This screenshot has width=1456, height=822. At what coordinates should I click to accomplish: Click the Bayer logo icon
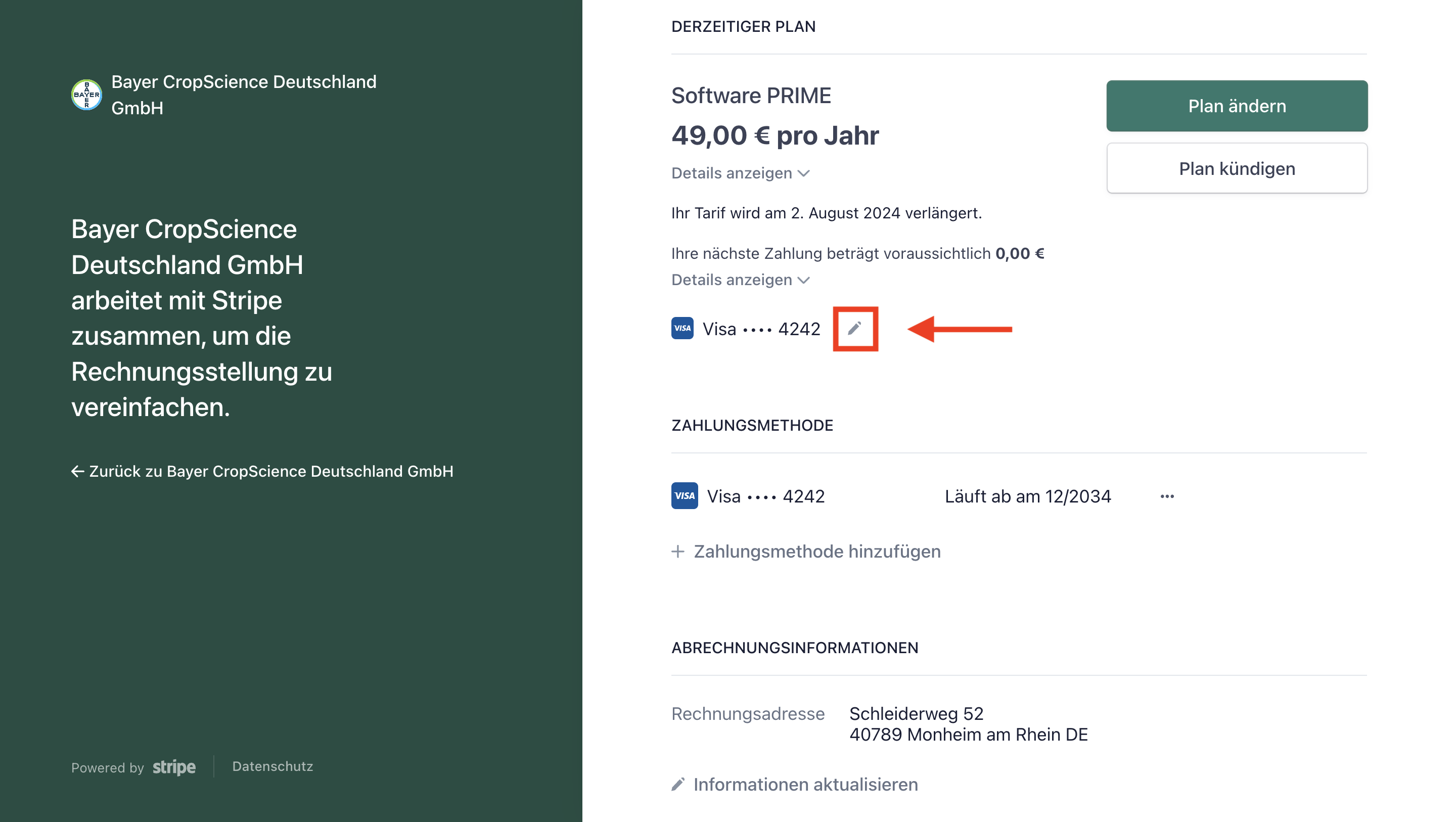(x=86, y=95)
